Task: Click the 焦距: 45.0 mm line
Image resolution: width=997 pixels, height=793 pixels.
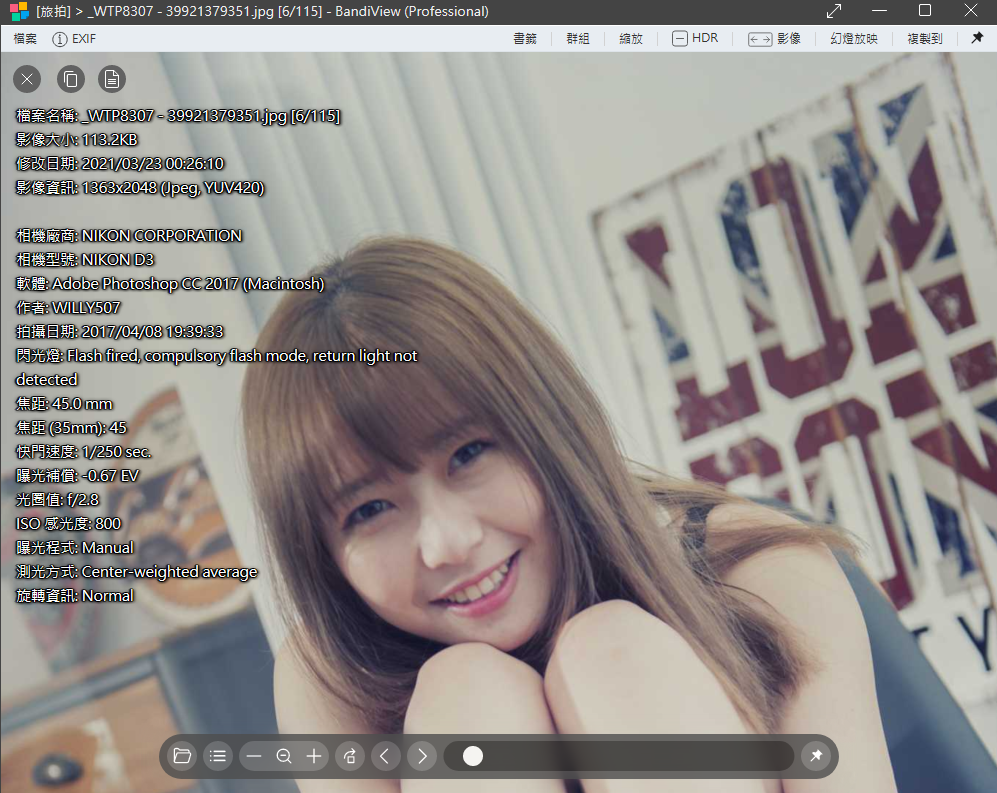Action: coord(64,404)
